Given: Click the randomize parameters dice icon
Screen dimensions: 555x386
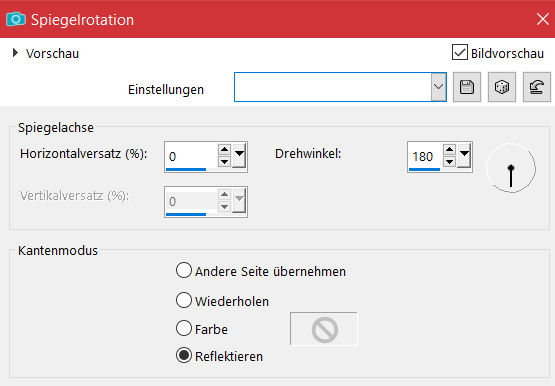Looking at the screenshot, I should [x=502, y=87].
